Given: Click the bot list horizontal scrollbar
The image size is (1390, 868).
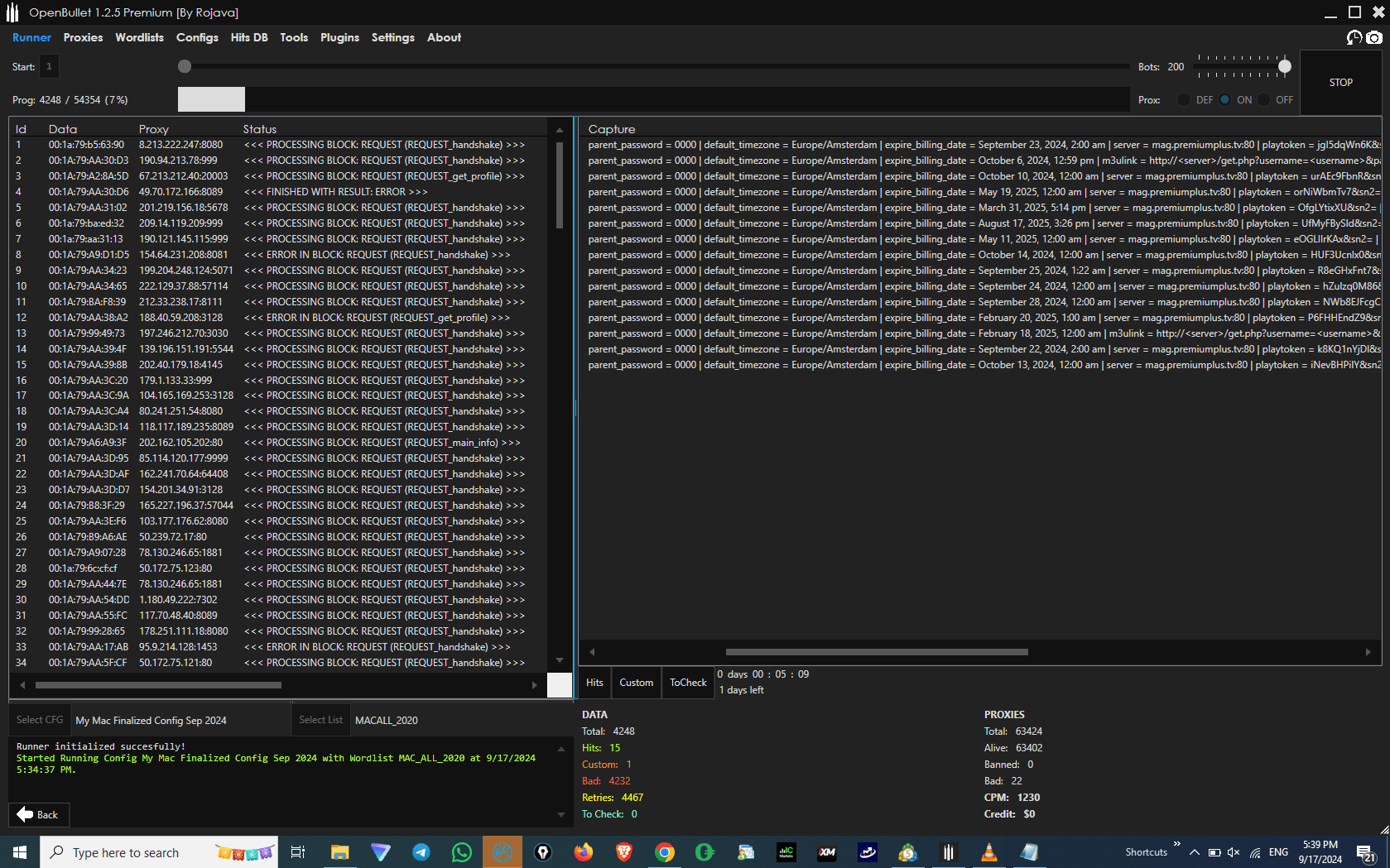Looking at the screenshot, I should click(x=158, y=685).
